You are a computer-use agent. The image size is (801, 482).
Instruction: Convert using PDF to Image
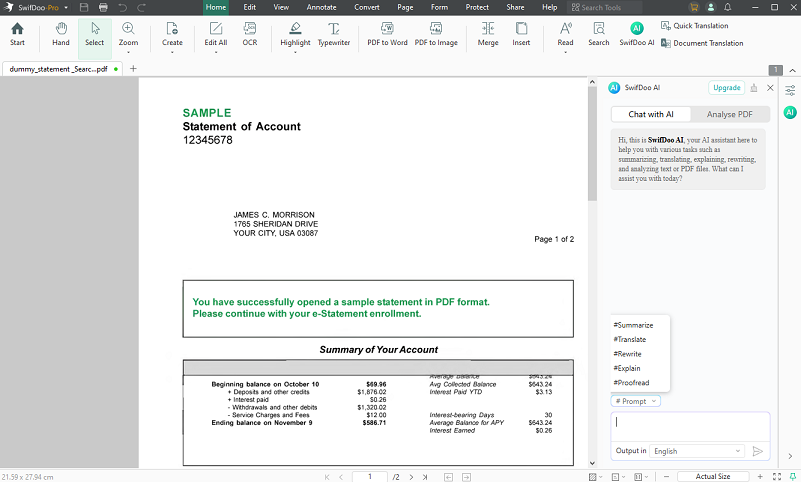pos(436,34)
